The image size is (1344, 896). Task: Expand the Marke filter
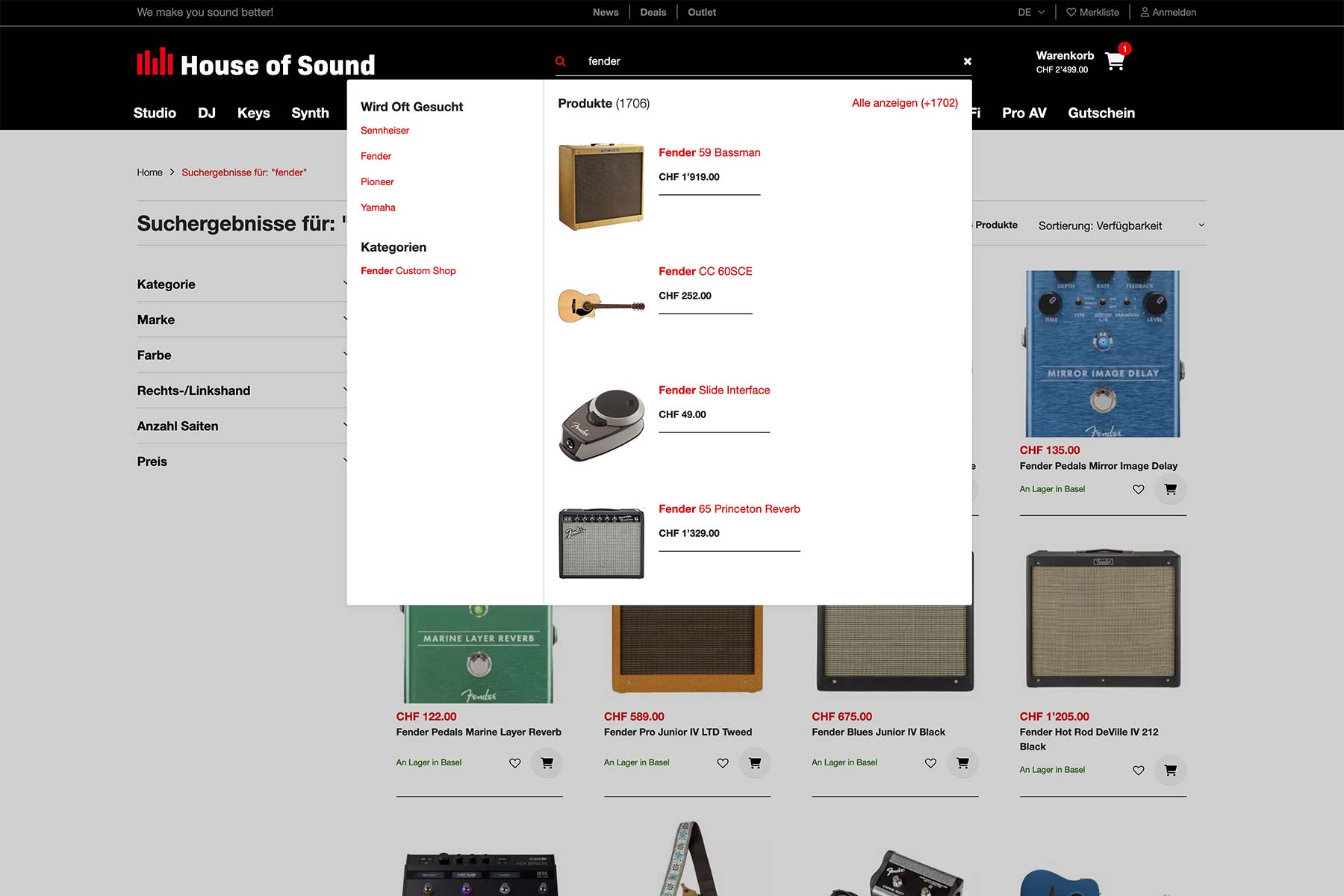(241, 320)
